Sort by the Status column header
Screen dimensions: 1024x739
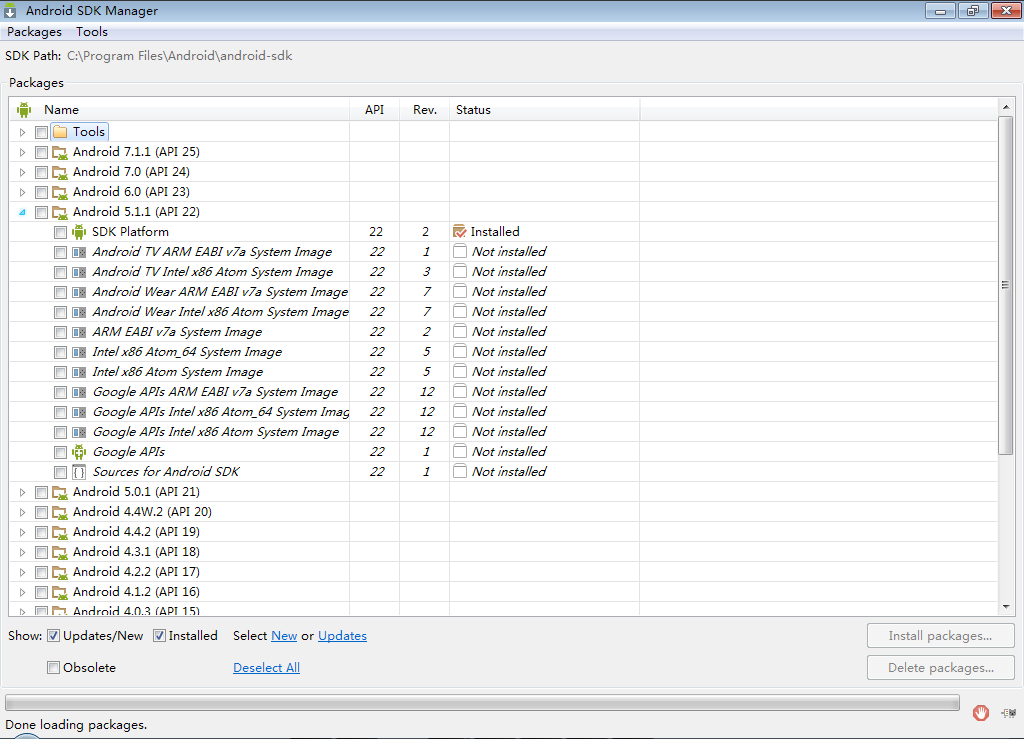[545, 110]
